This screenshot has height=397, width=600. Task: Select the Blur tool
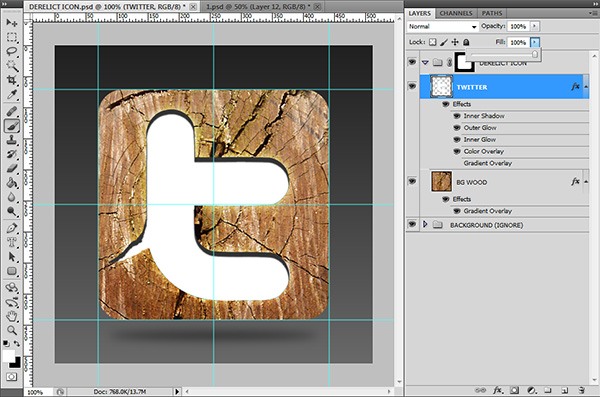11,197
